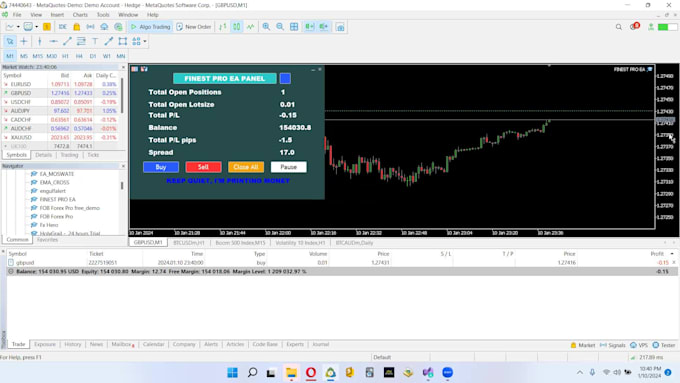Switch chart to candlesticks view icon

(x=236, y=27)
